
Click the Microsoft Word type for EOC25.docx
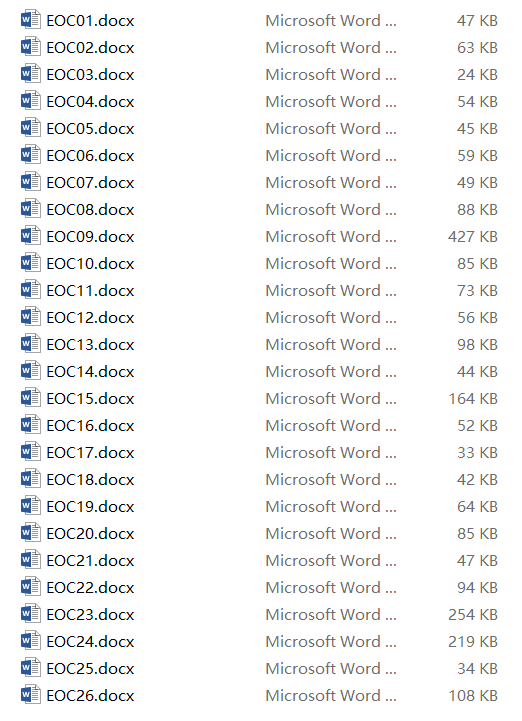click(x=331, y=669)
